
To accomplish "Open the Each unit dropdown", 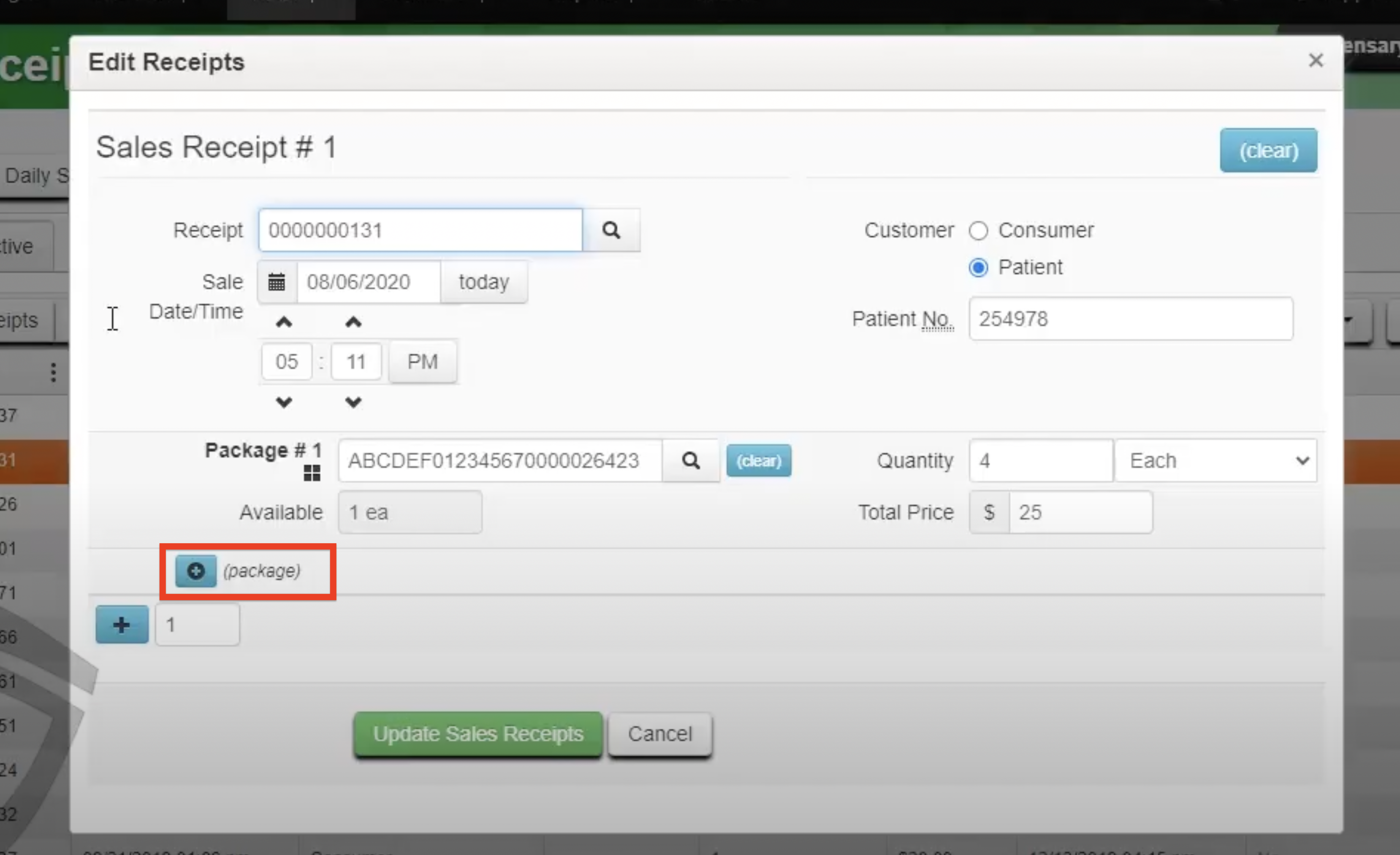I will 1216,460.
